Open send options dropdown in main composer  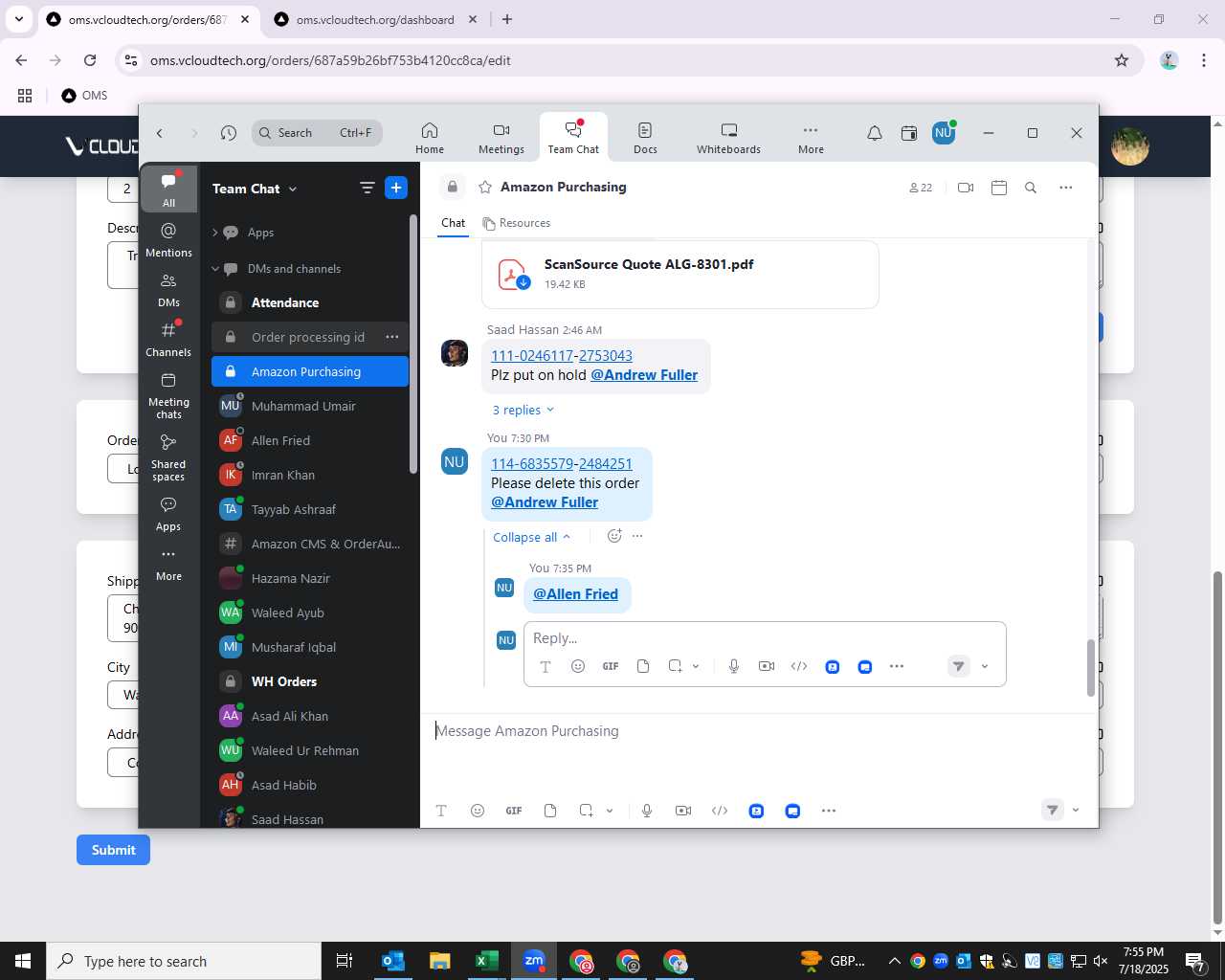(1076, 811)
